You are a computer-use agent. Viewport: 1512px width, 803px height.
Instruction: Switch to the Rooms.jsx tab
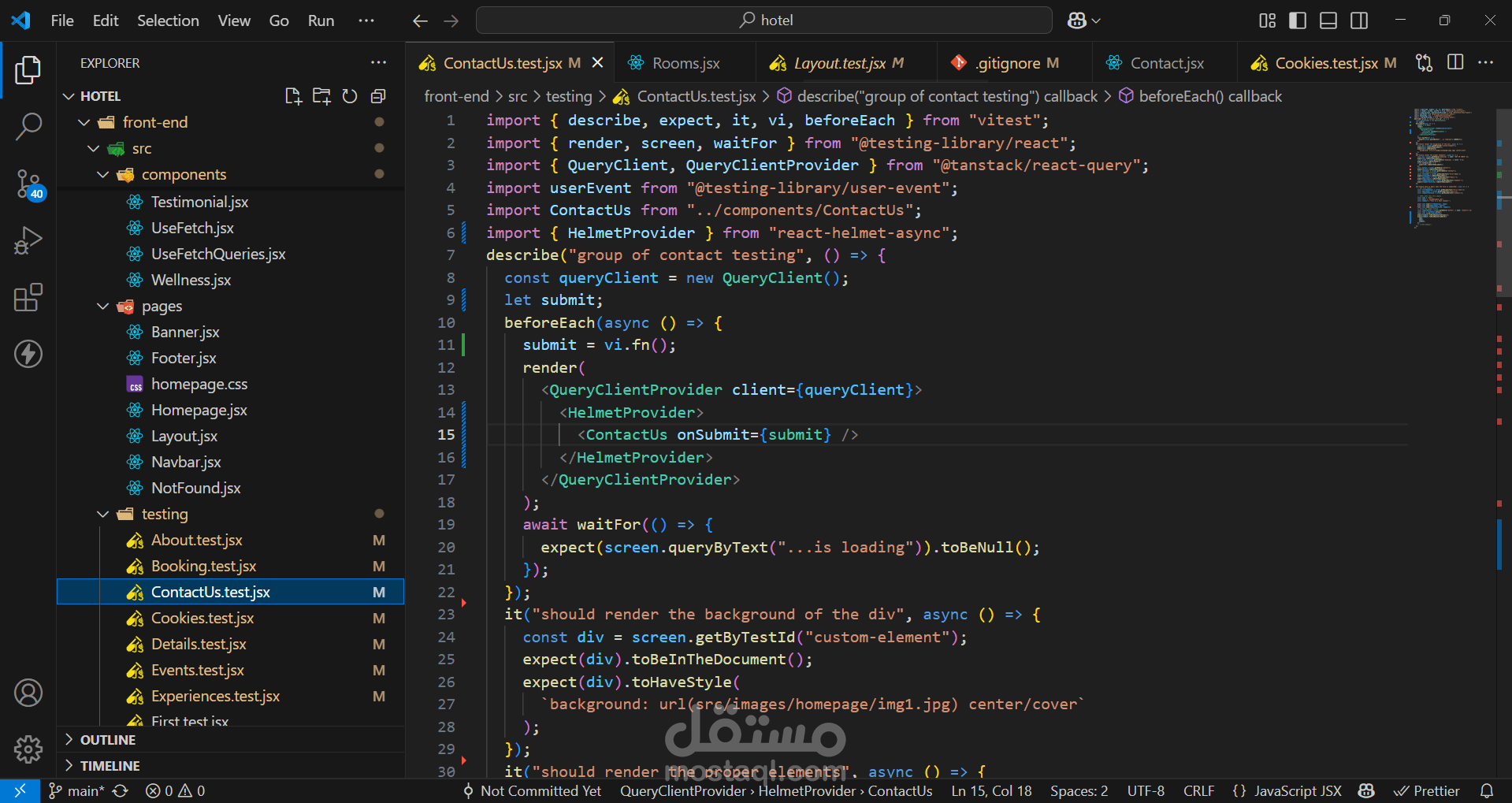coord(685,63)
